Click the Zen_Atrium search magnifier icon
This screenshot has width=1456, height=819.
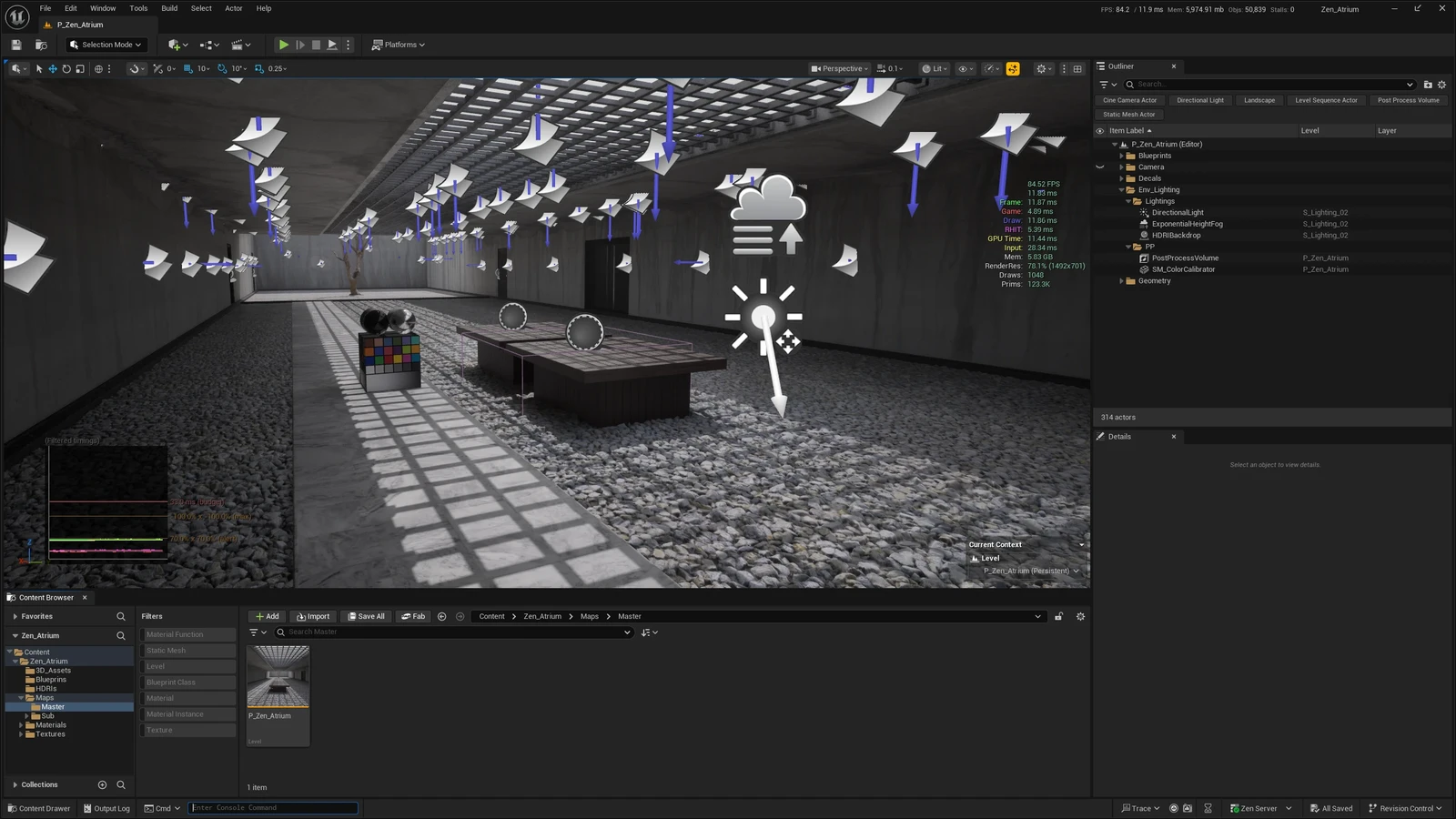(120, 635)
